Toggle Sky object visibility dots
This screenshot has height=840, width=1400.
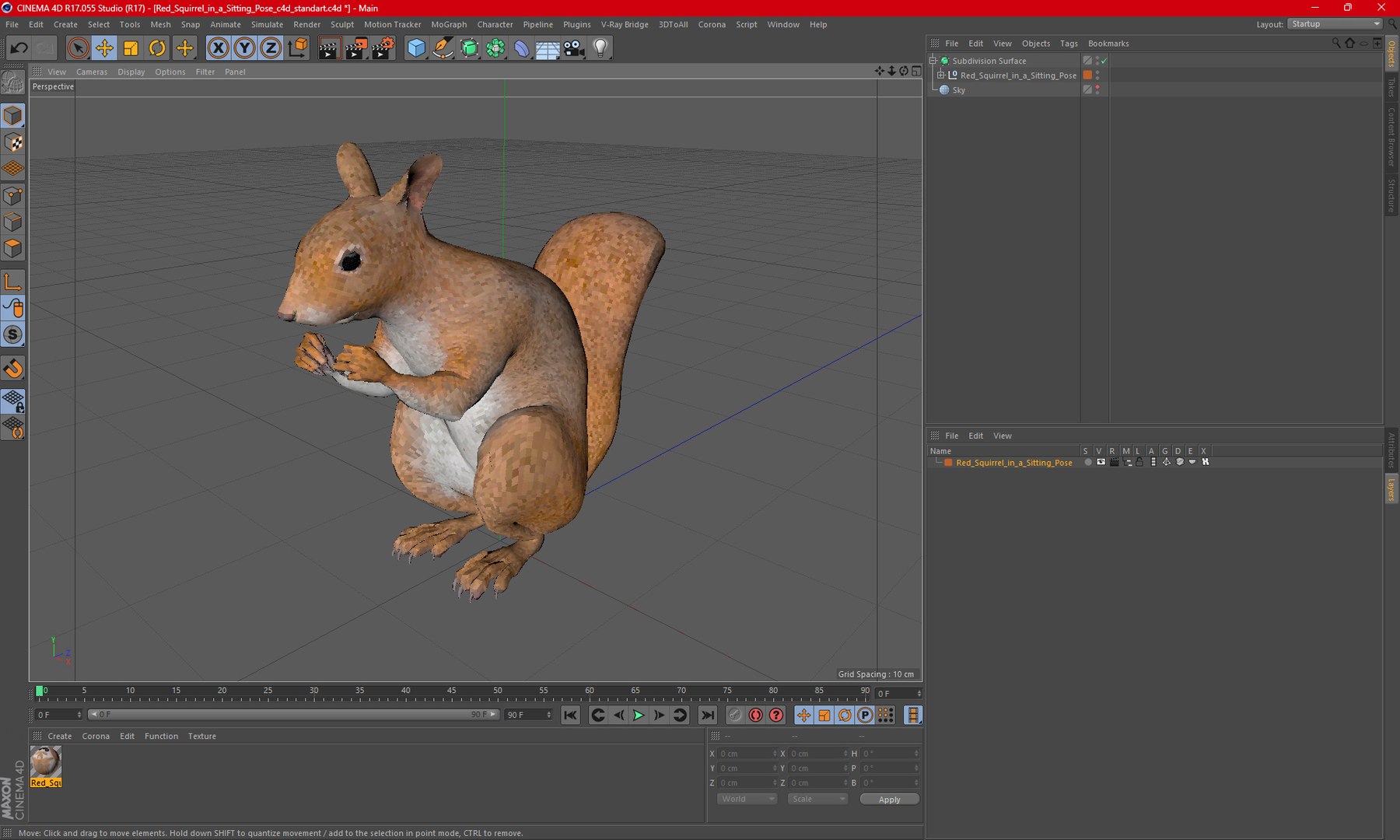point(1097,89)
